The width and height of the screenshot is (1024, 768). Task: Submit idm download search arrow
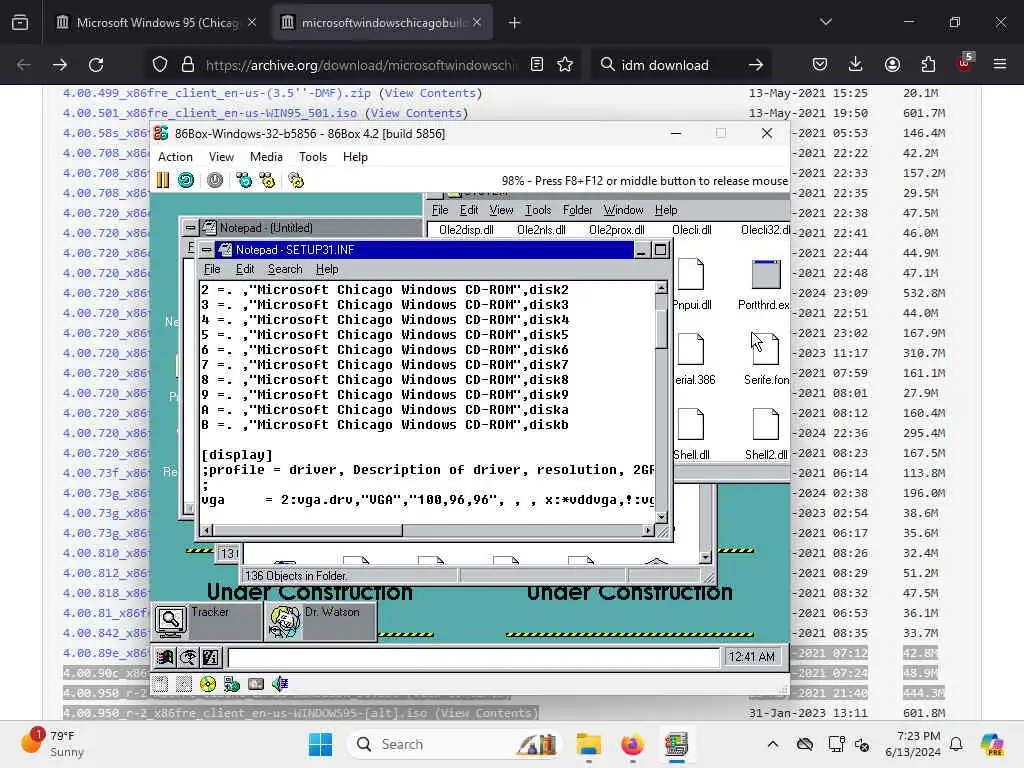756,65
